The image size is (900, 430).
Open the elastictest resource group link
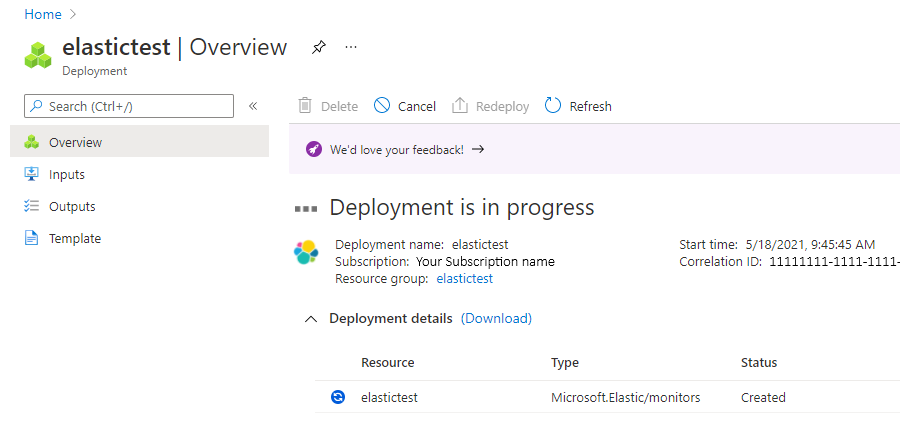click(x=465, y=278)
